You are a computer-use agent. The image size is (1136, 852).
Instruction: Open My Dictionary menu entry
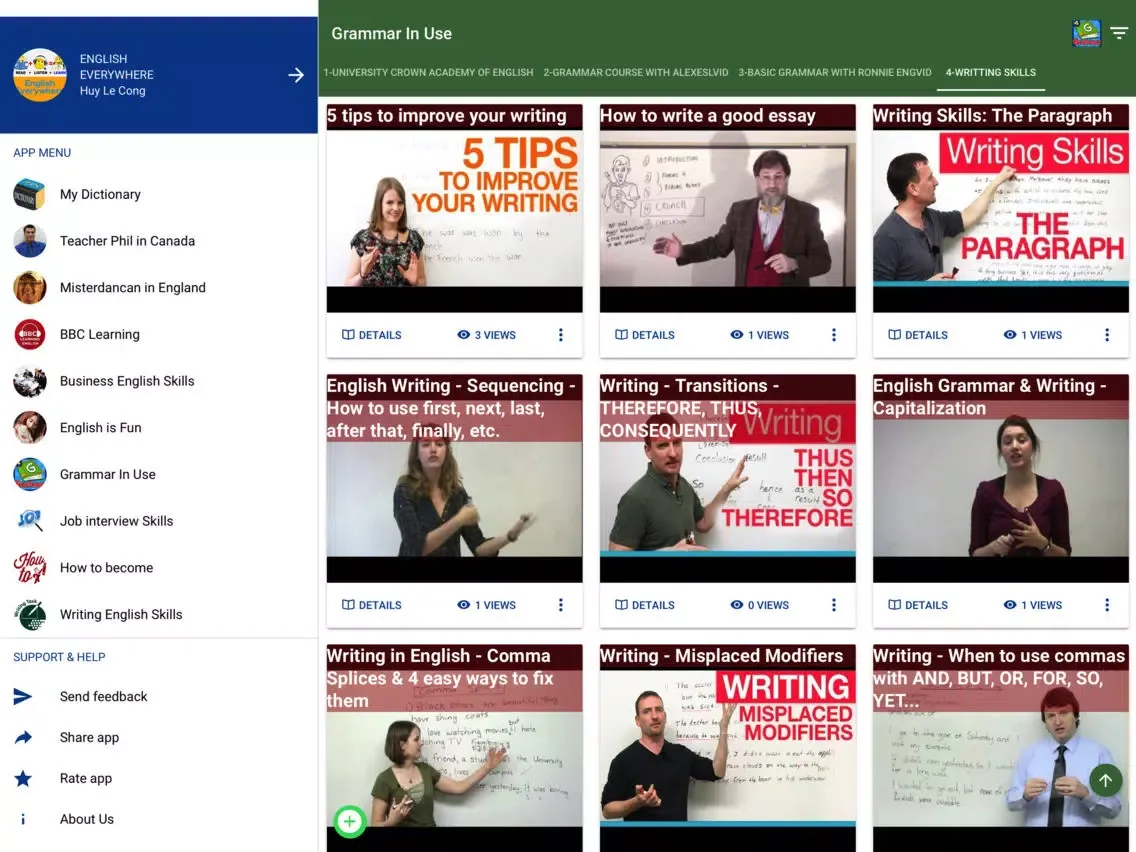(159, 194)
